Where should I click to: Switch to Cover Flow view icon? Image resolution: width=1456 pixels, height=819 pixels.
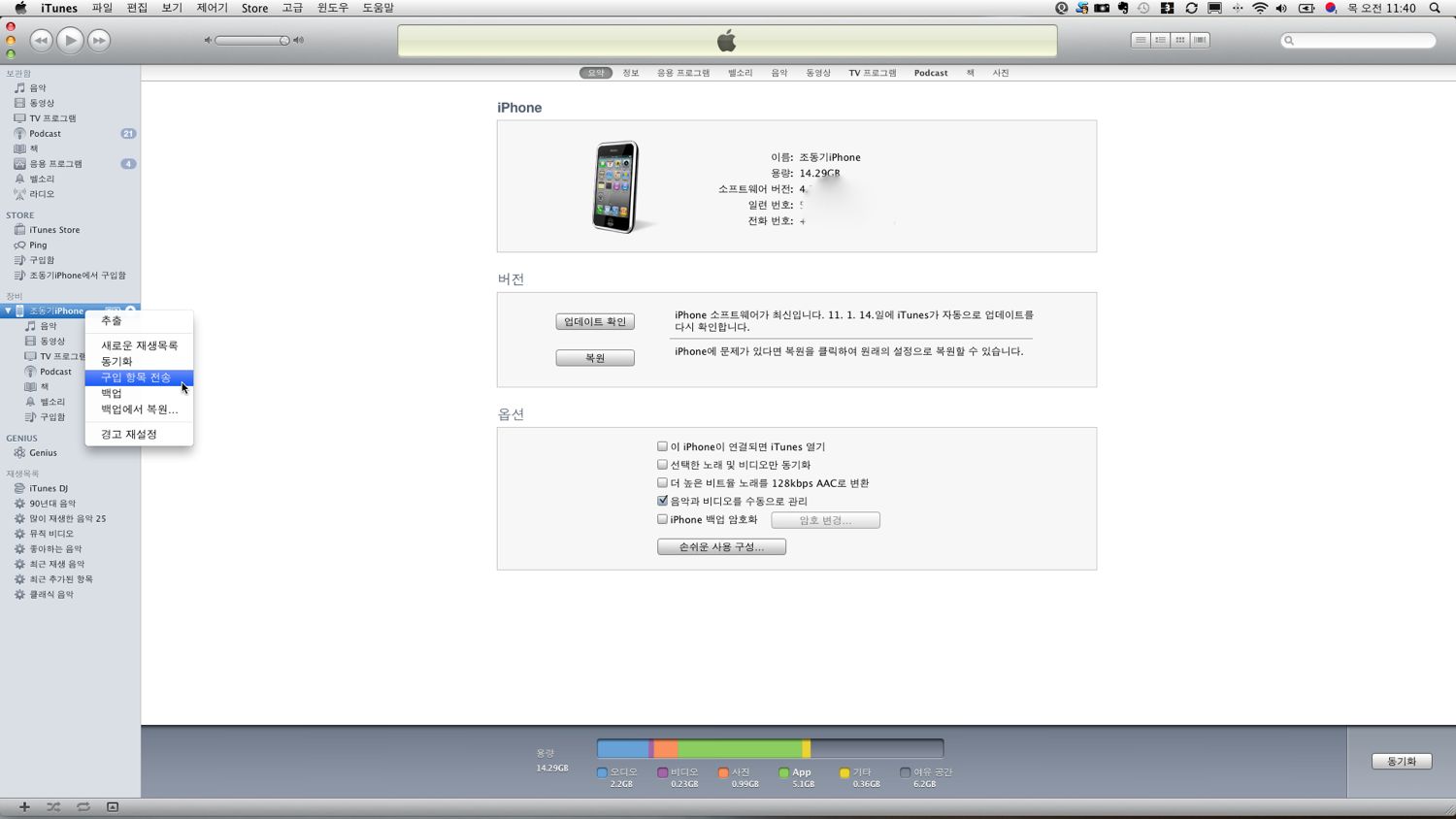pyautogui.click(x=1200, y=40)
